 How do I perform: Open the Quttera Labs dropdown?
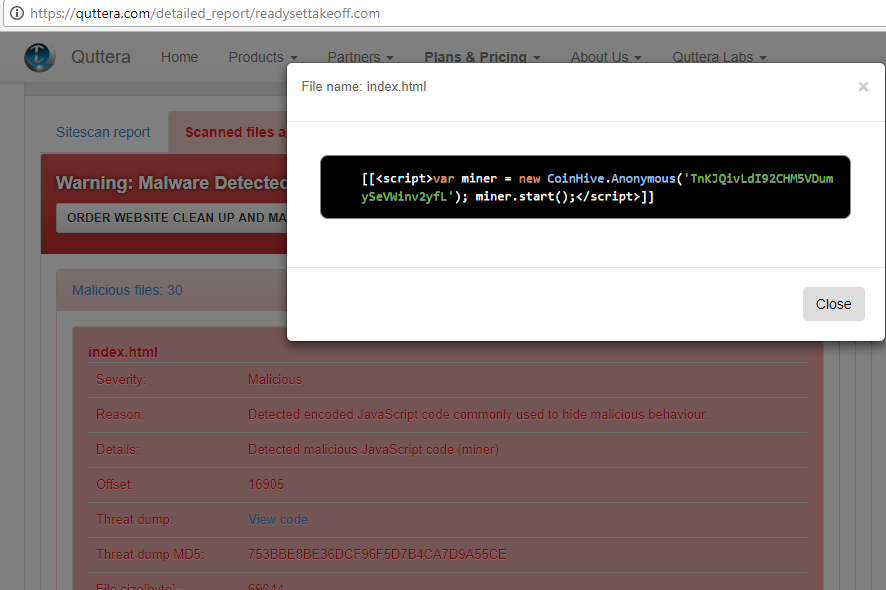(719, 57)
